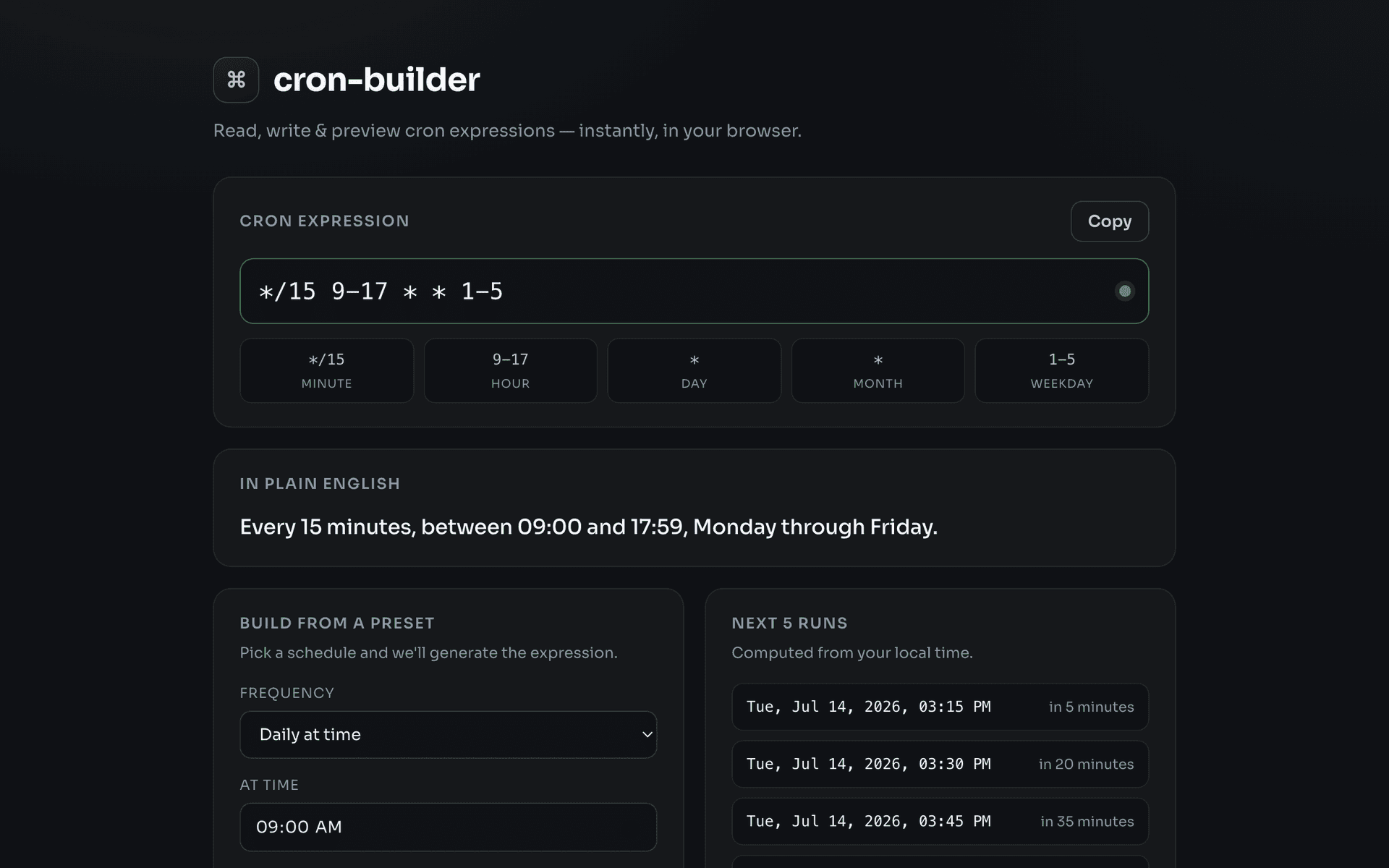The width and height of the screenshot is (1389, 868).
Task: Click the preset panel helper sentence
Action: pos(428,652)
